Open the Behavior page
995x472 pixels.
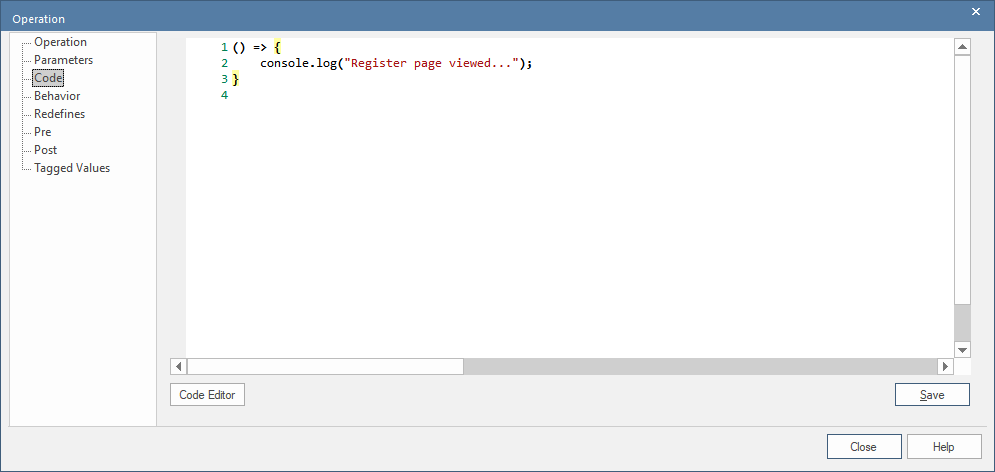coord(57,96)
